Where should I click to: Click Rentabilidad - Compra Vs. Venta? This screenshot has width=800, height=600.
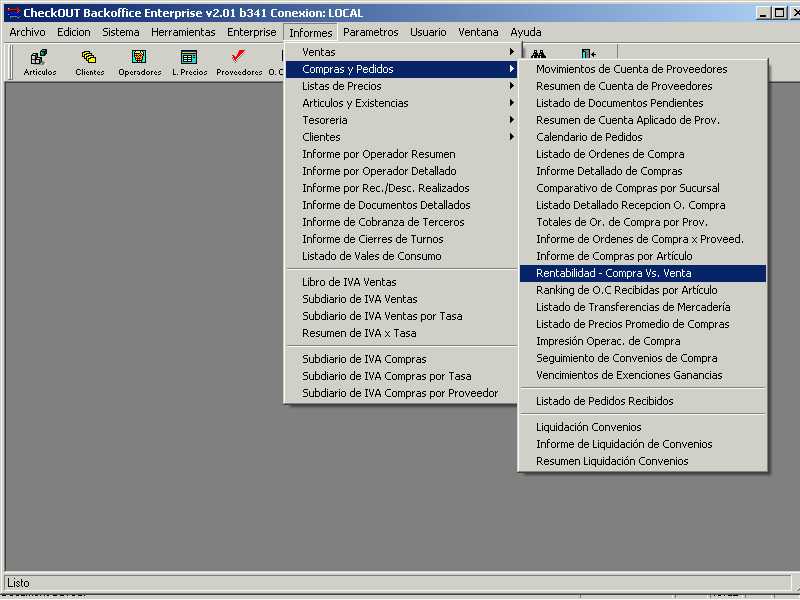point(642,273)
